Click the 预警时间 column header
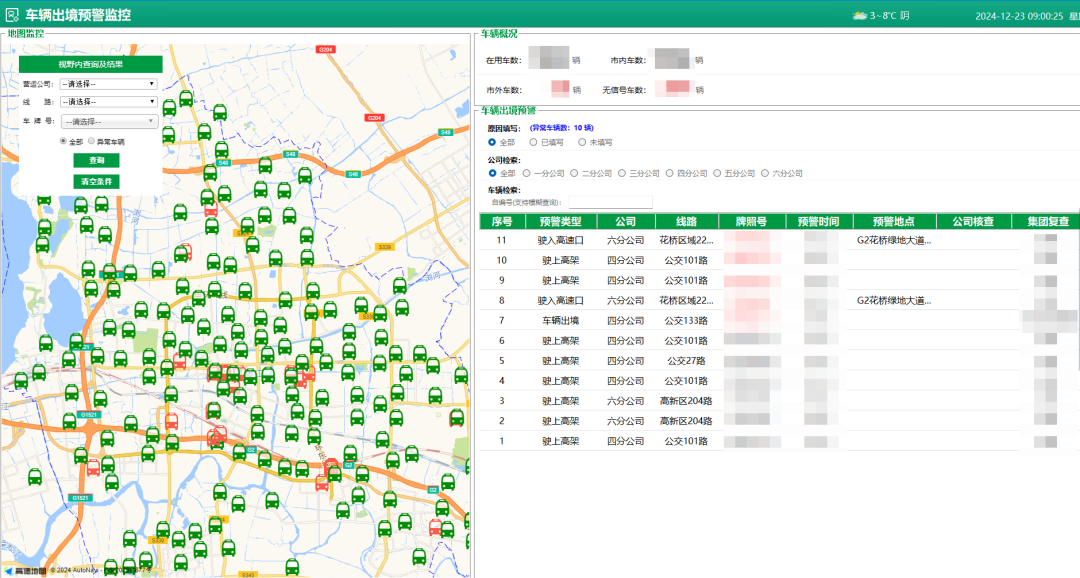This screenshot has width=1080, height=578. tap(818, 221)
